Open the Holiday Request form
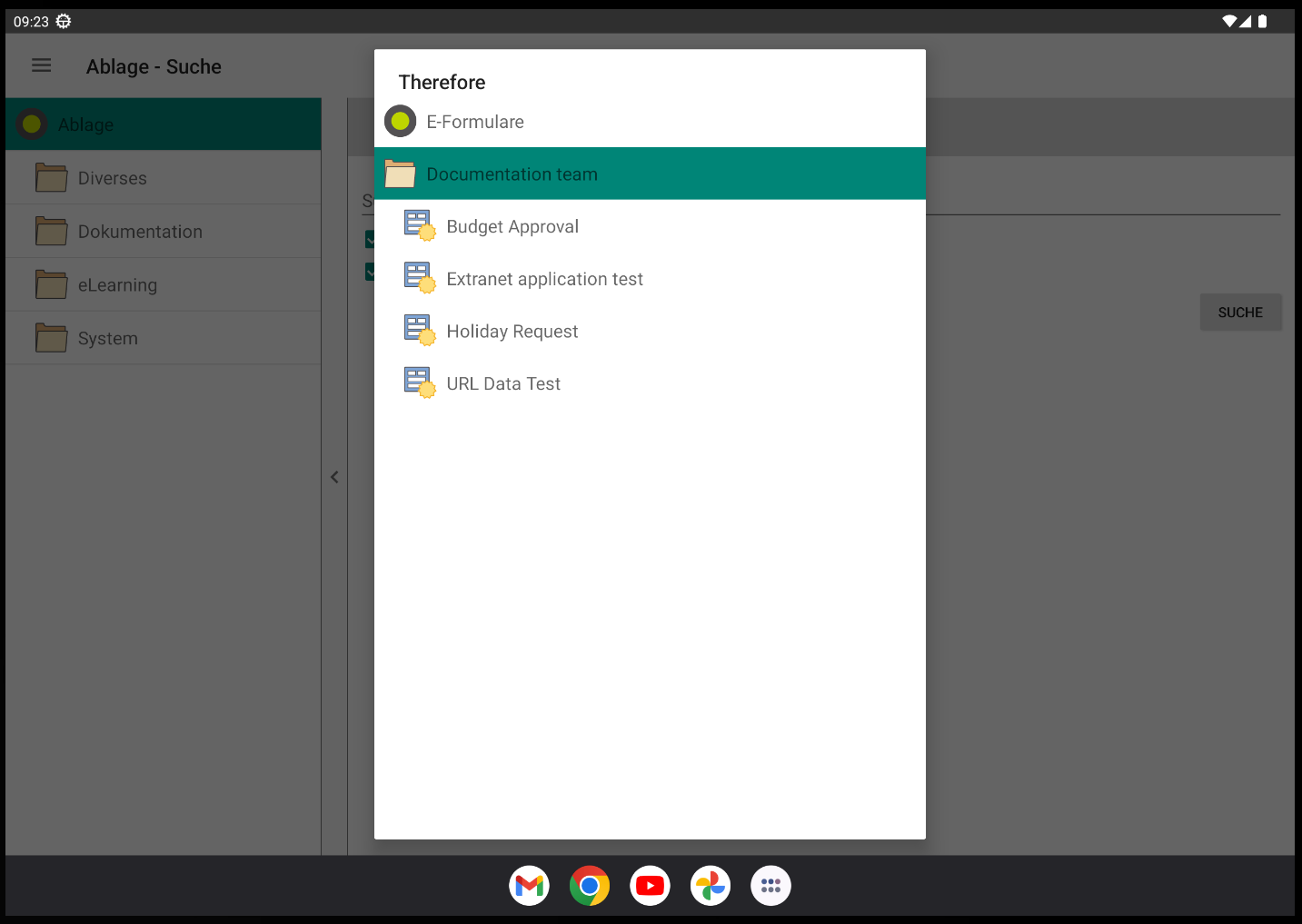 click(x=650, y=331)
